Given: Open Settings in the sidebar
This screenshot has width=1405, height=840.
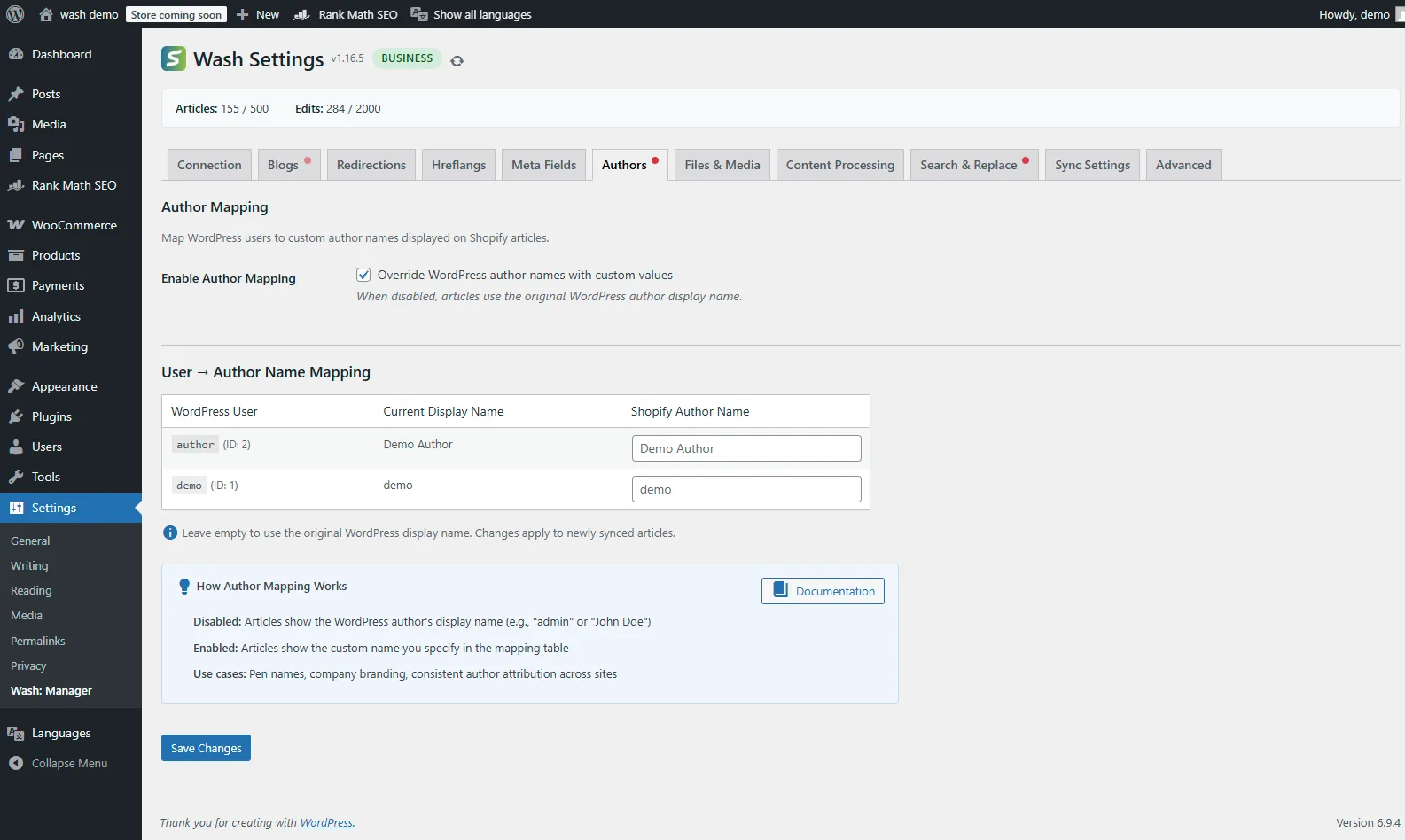Looking at the screenshot, I should pyautogui.click(x=71, y=508).
